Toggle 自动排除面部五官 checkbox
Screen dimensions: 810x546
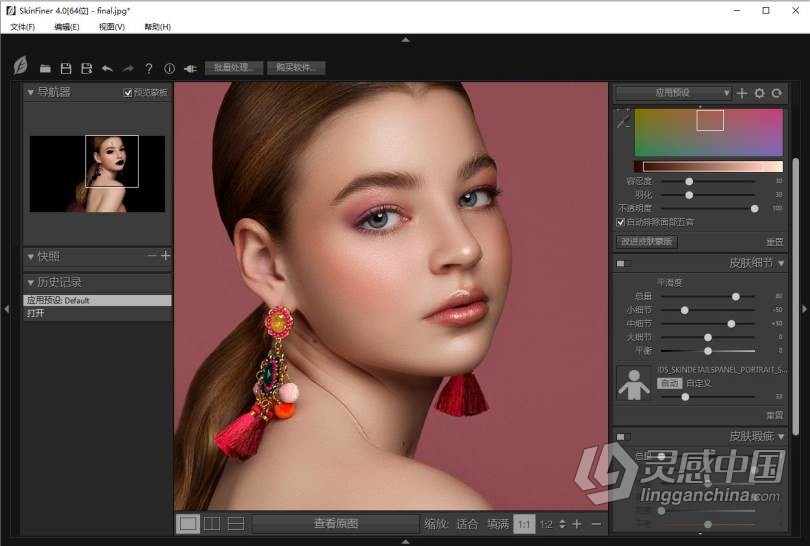[x=621, y=222]
